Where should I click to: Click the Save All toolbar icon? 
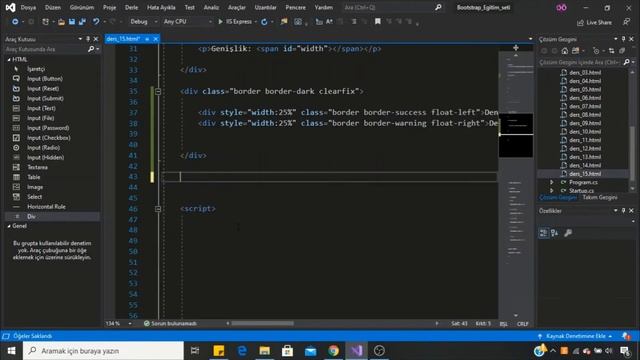(82, 22)
